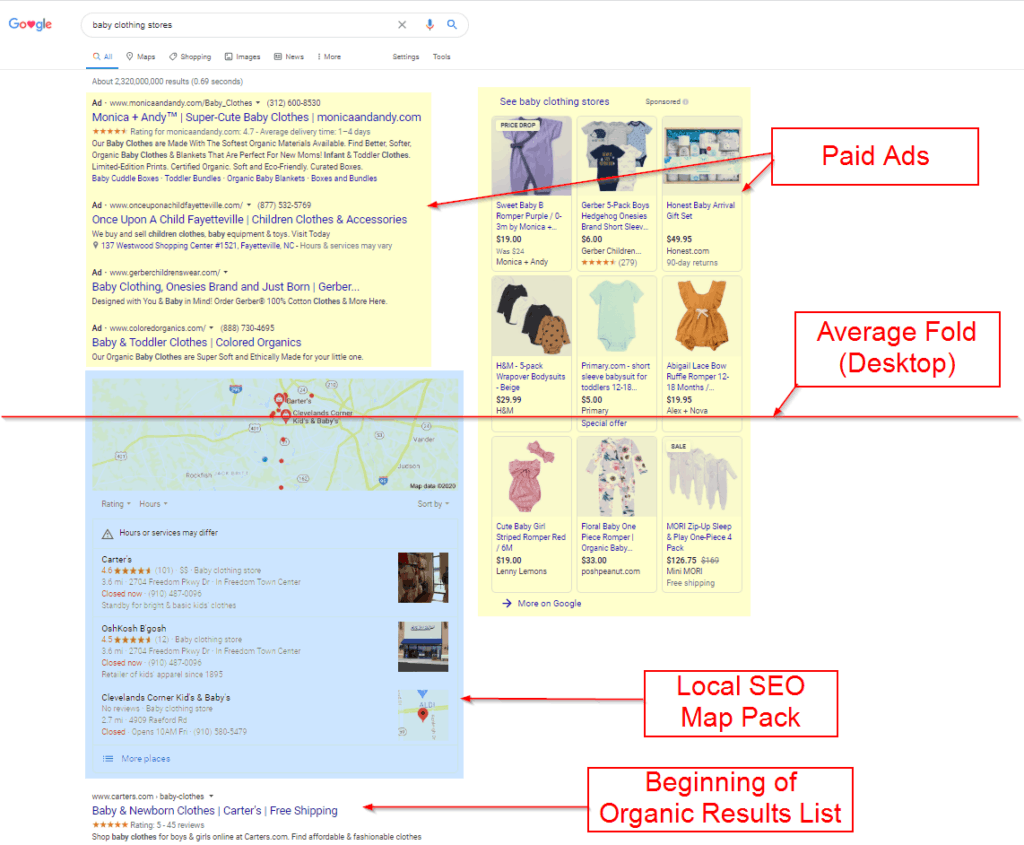Image resolution: width=1024 pixels, height=845 pixels.
Task: Click the Carter's map pin
Action: point(279,399)
